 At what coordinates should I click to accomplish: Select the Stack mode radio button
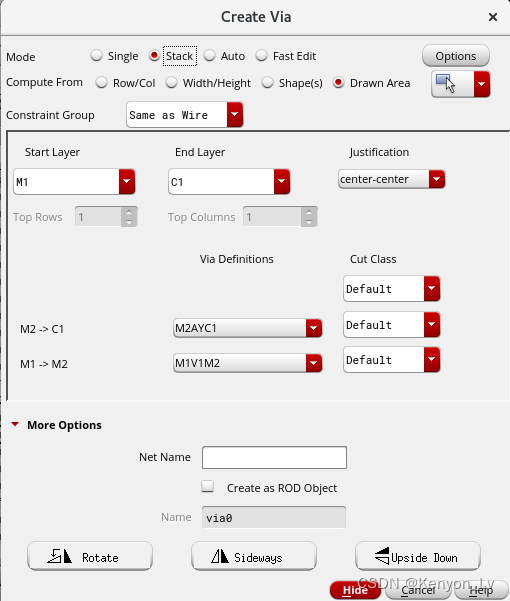pyautogui.click(x=154, y=56)
